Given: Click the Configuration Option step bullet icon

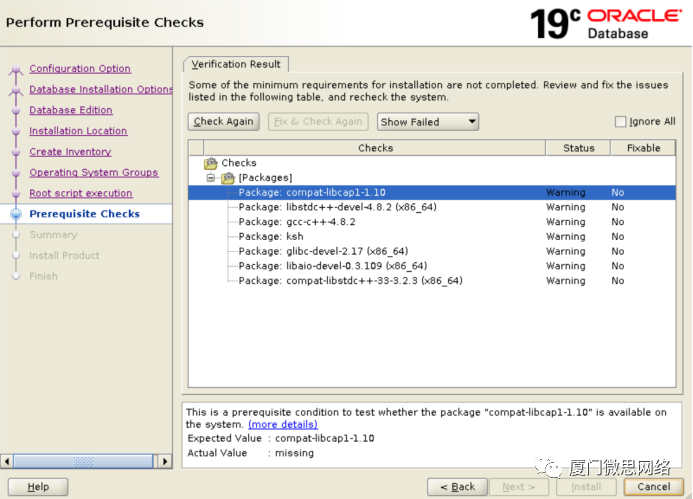Looking at the screenshot, I should [x=16, y=70].
